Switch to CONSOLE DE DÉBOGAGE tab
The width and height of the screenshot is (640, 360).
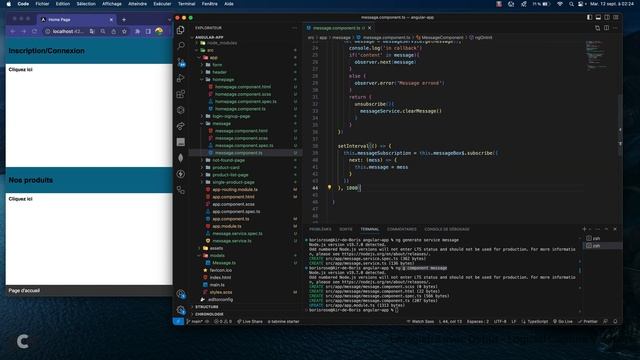(x=447, y=229)
